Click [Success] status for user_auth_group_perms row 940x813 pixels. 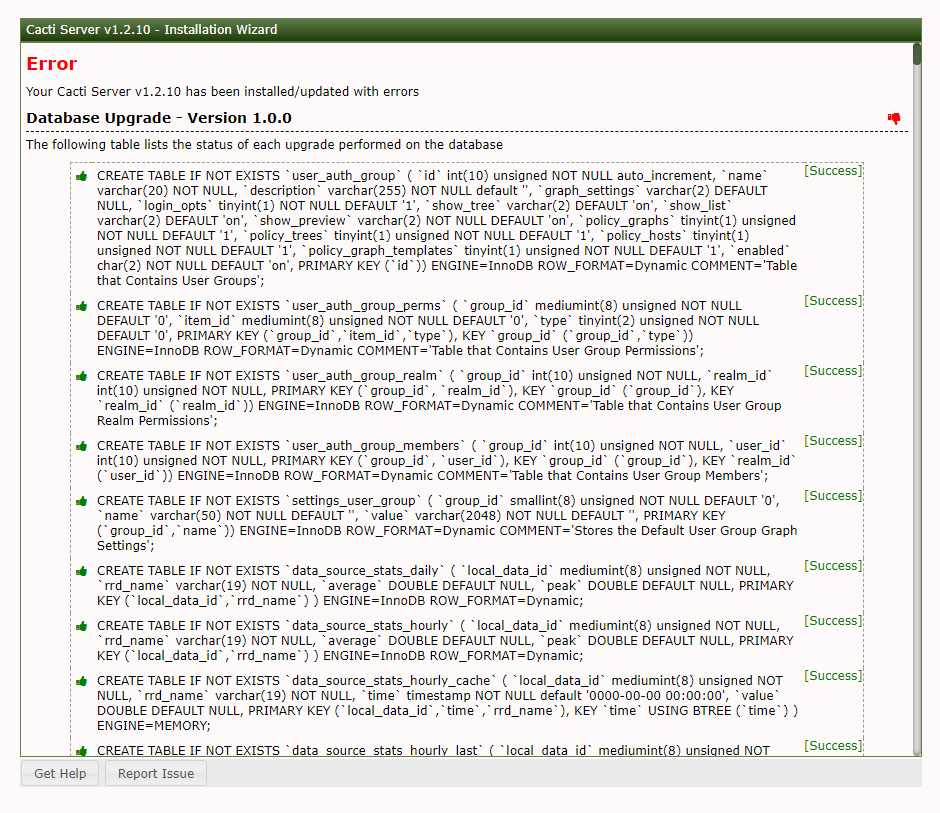click(x=833, y=301)
